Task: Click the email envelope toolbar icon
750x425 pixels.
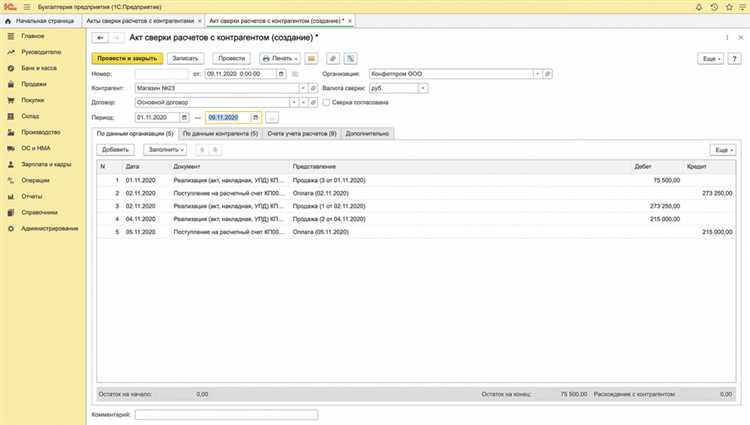Action: [311, 58]
